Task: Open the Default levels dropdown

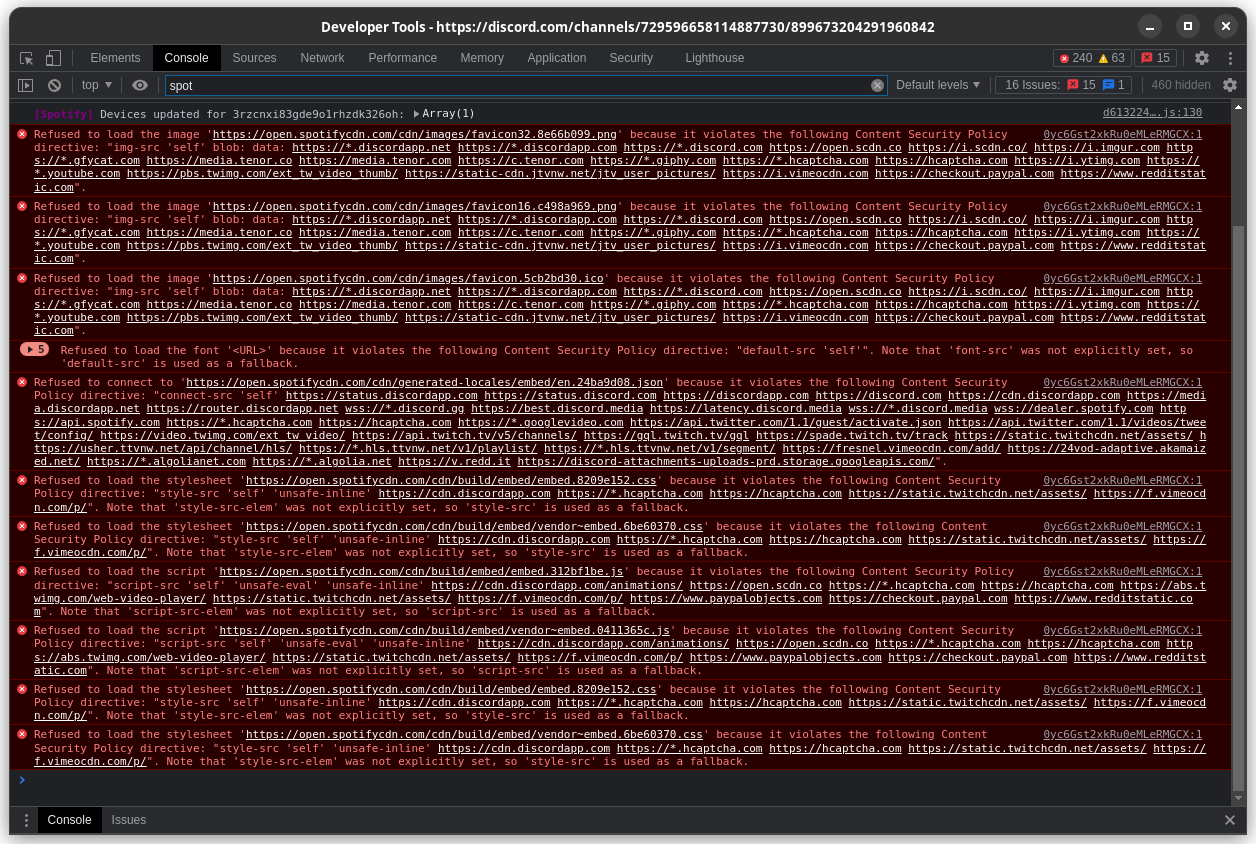Action: click(936, 85)
